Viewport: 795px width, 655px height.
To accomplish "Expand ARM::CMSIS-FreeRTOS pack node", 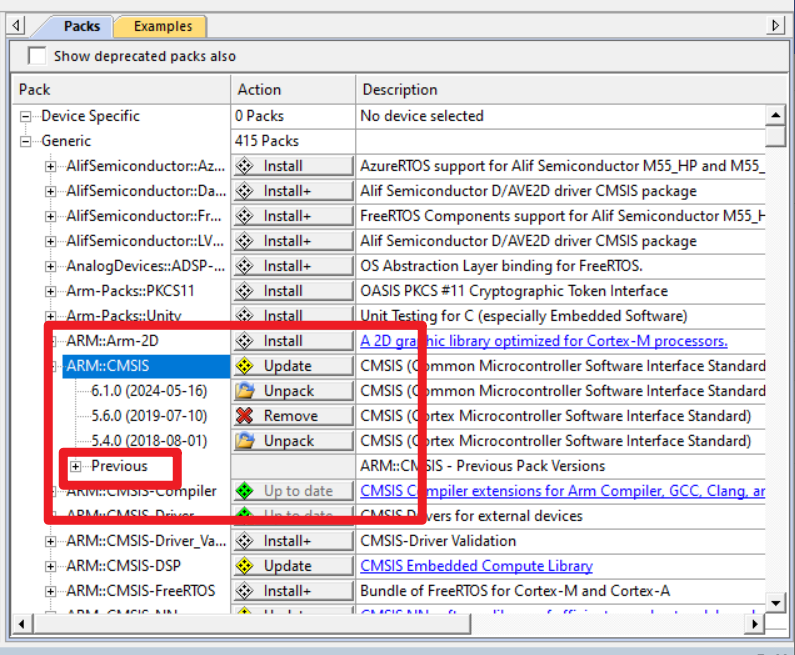I will 50,591.
